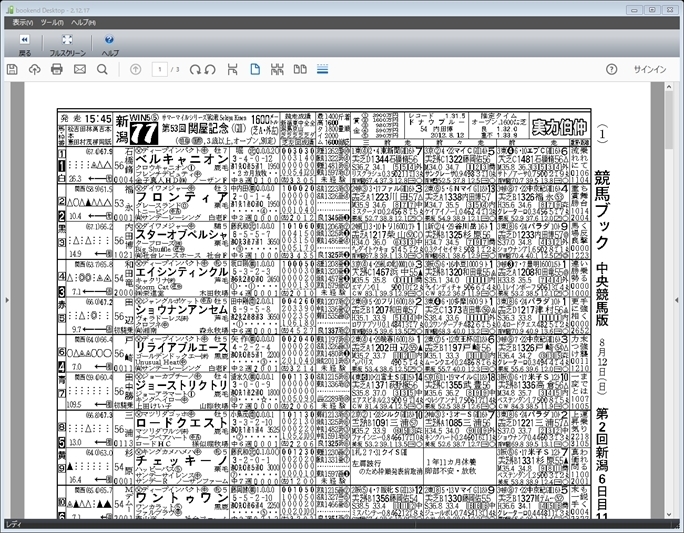Print the document using printer icon
Image resolution: width=684 pixels, height=533 pixels.
coord(57,69)
